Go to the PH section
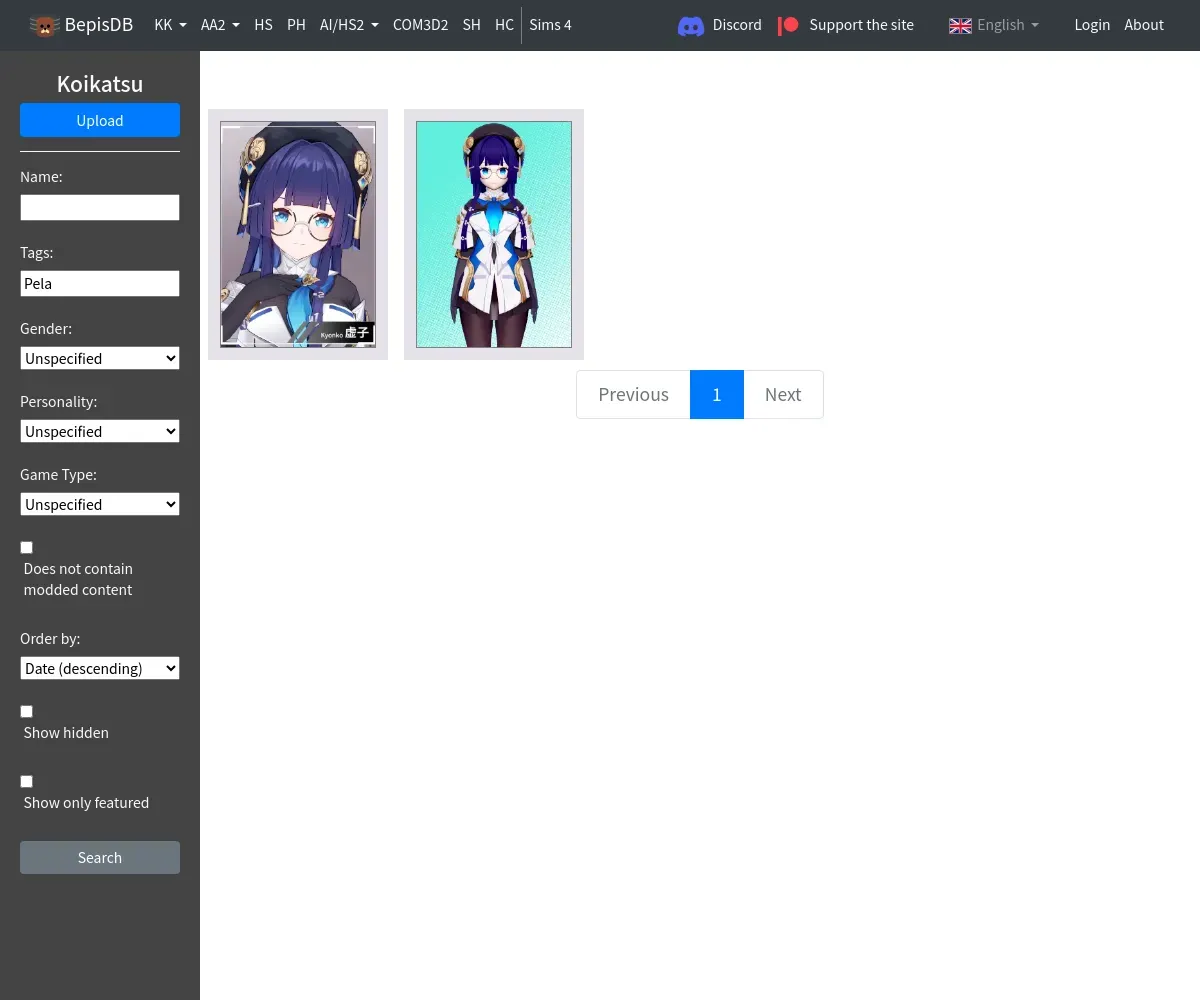 [296, 25]
